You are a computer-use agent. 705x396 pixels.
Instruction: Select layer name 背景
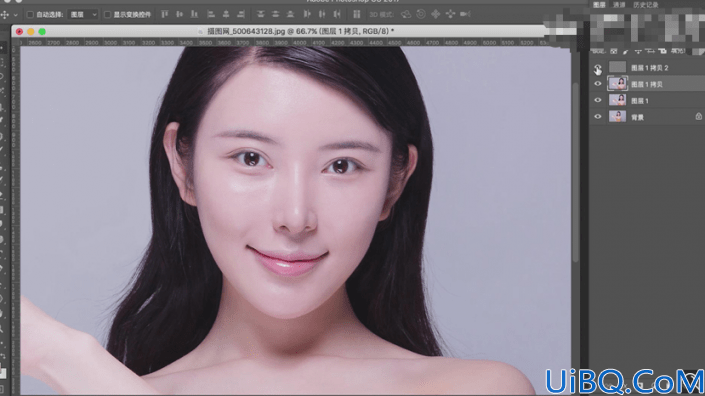[637, 117]
